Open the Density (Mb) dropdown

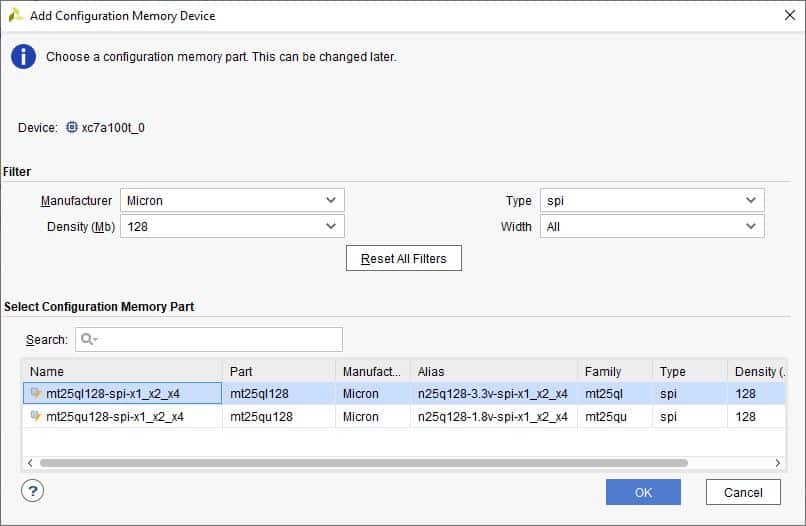232,227
